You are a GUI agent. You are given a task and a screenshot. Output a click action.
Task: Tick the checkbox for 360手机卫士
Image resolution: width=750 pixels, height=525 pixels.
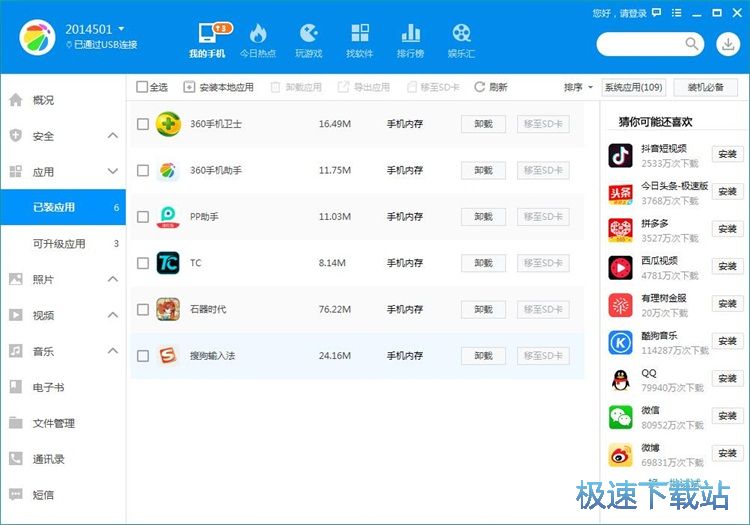[x=143, y=124]
